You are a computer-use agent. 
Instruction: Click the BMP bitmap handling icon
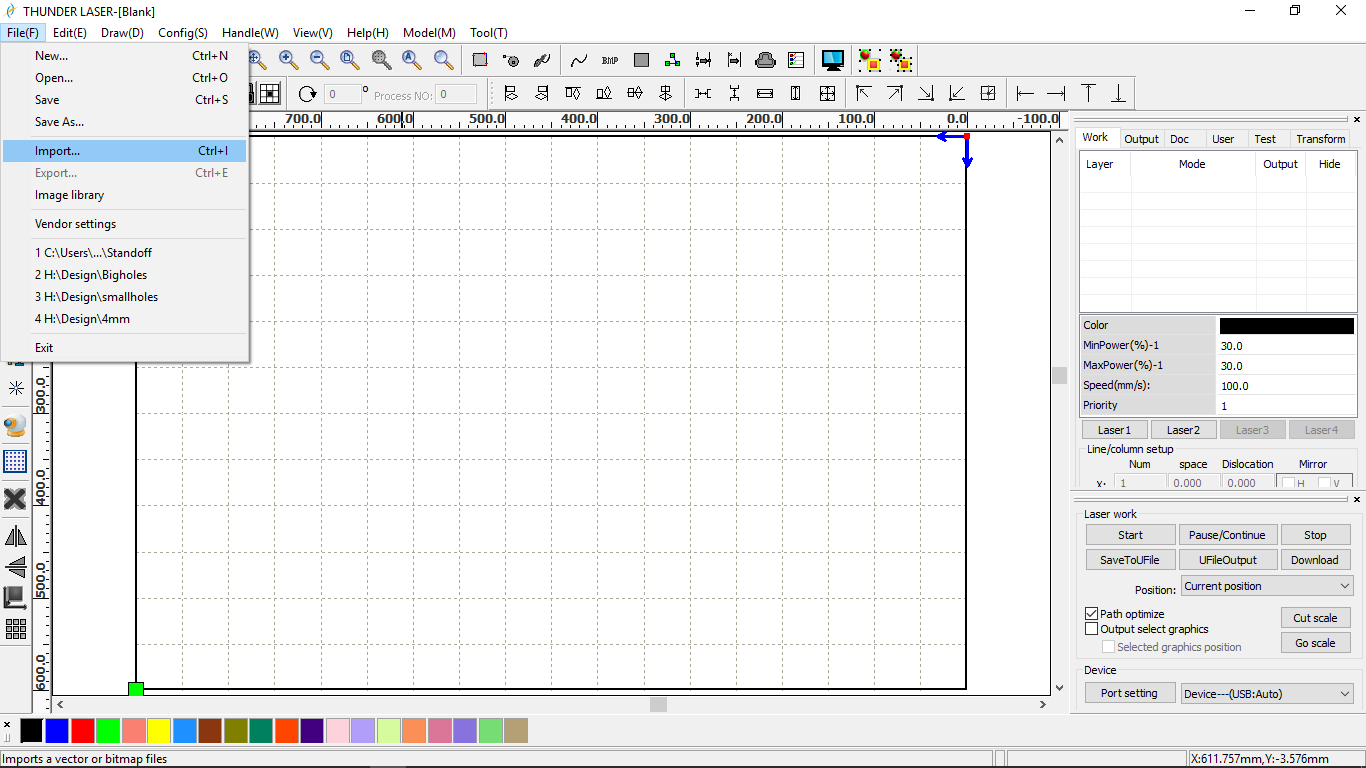(x=610, y=60)
